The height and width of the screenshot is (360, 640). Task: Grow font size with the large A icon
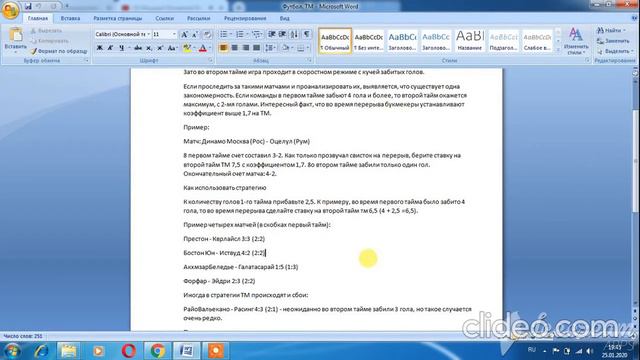tap(184, 35)
